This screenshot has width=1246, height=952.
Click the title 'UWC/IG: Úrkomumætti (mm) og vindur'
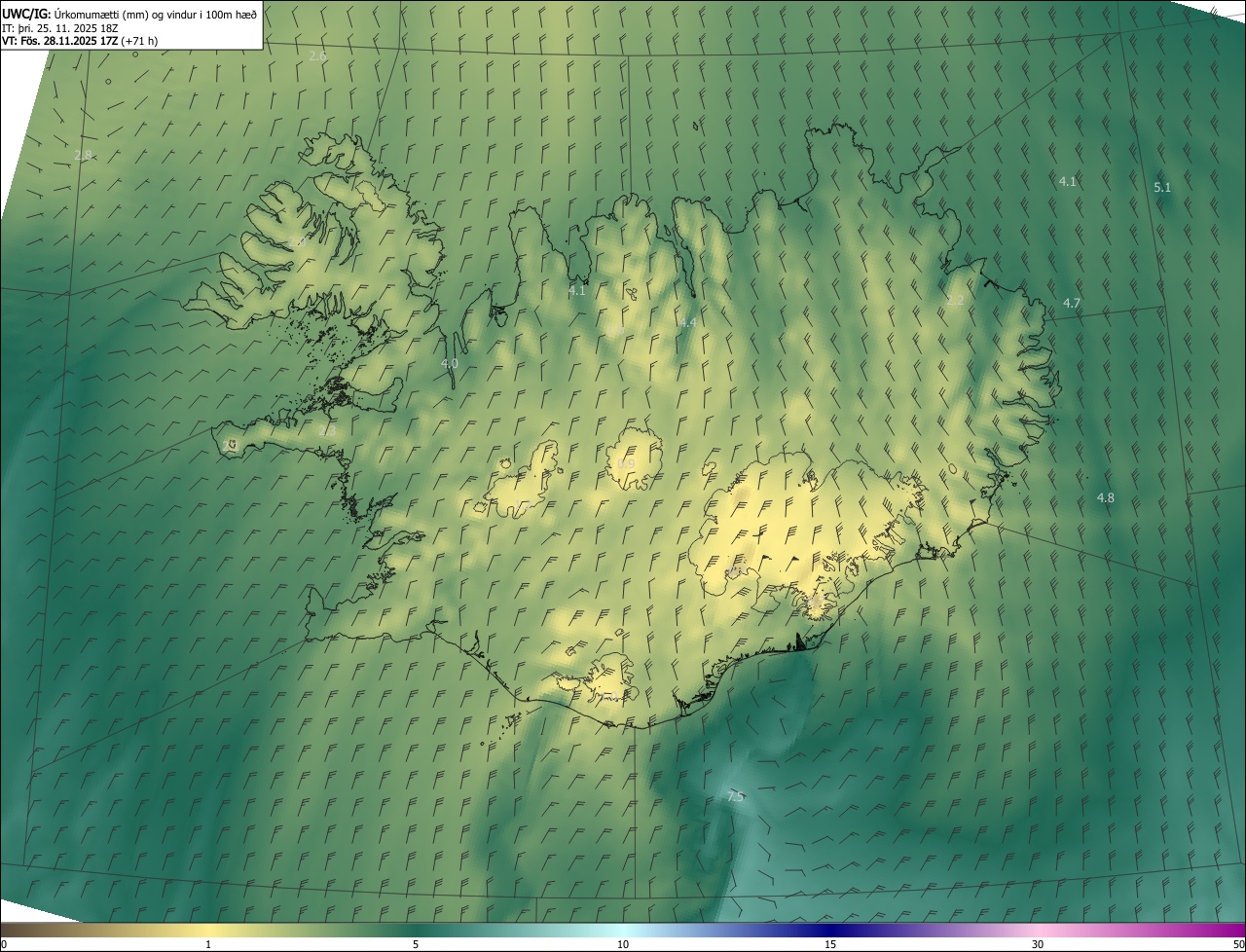click(x=129, y=13)
